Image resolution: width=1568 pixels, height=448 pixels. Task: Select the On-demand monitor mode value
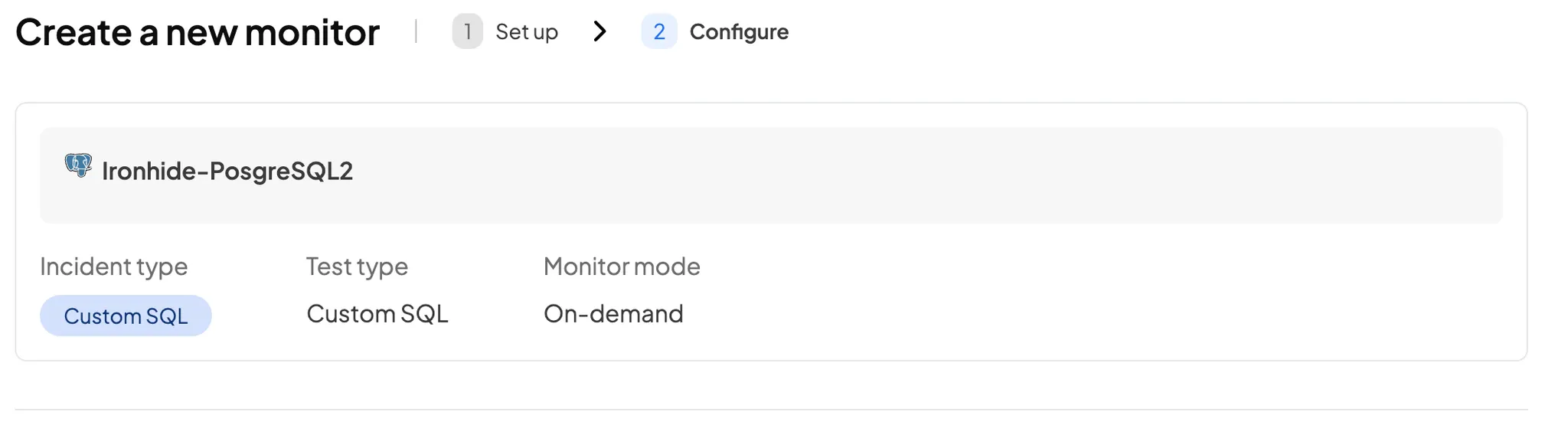coord(613,314)
